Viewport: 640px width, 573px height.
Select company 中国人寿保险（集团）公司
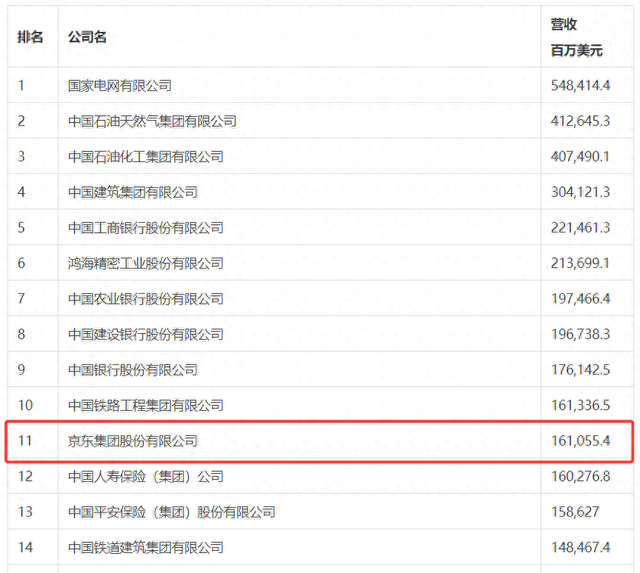click(x=146, y=476)
